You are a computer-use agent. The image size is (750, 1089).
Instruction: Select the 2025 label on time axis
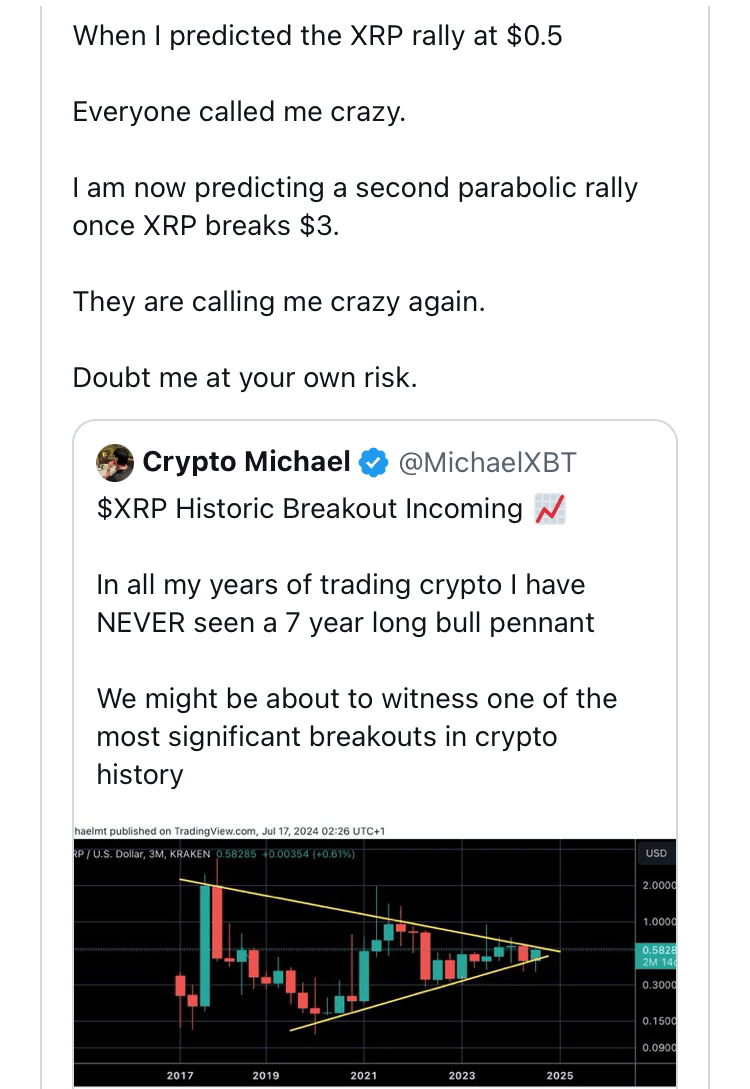559,1075
